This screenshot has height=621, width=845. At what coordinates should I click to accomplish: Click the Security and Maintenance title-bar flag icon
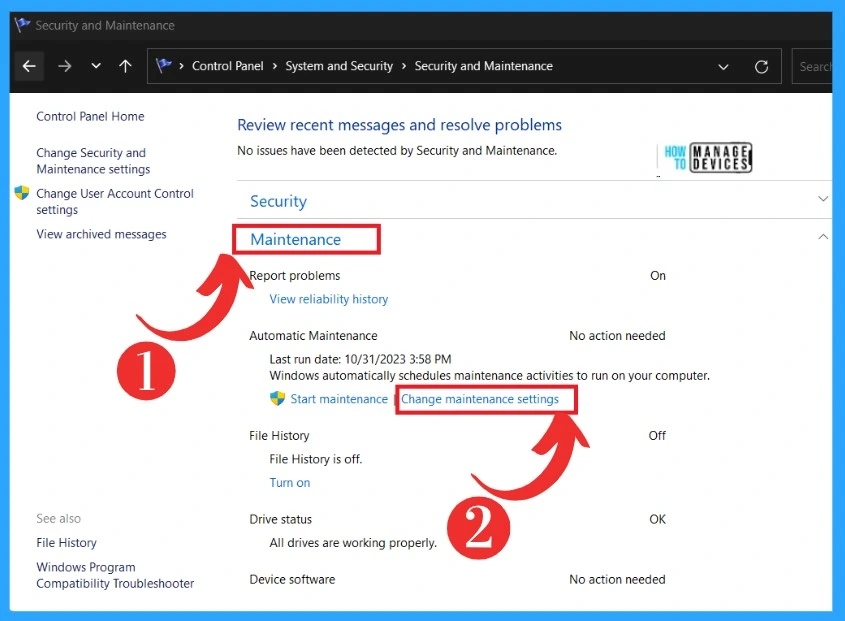pos(23,25)
